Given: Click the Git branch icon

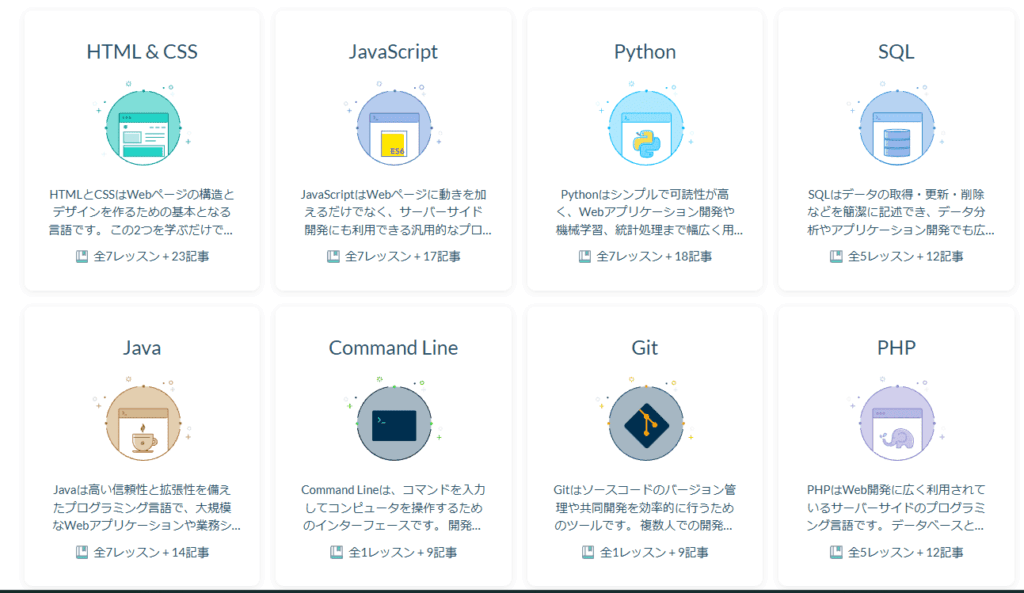Looking at the screenshot, I should point(645,423).
